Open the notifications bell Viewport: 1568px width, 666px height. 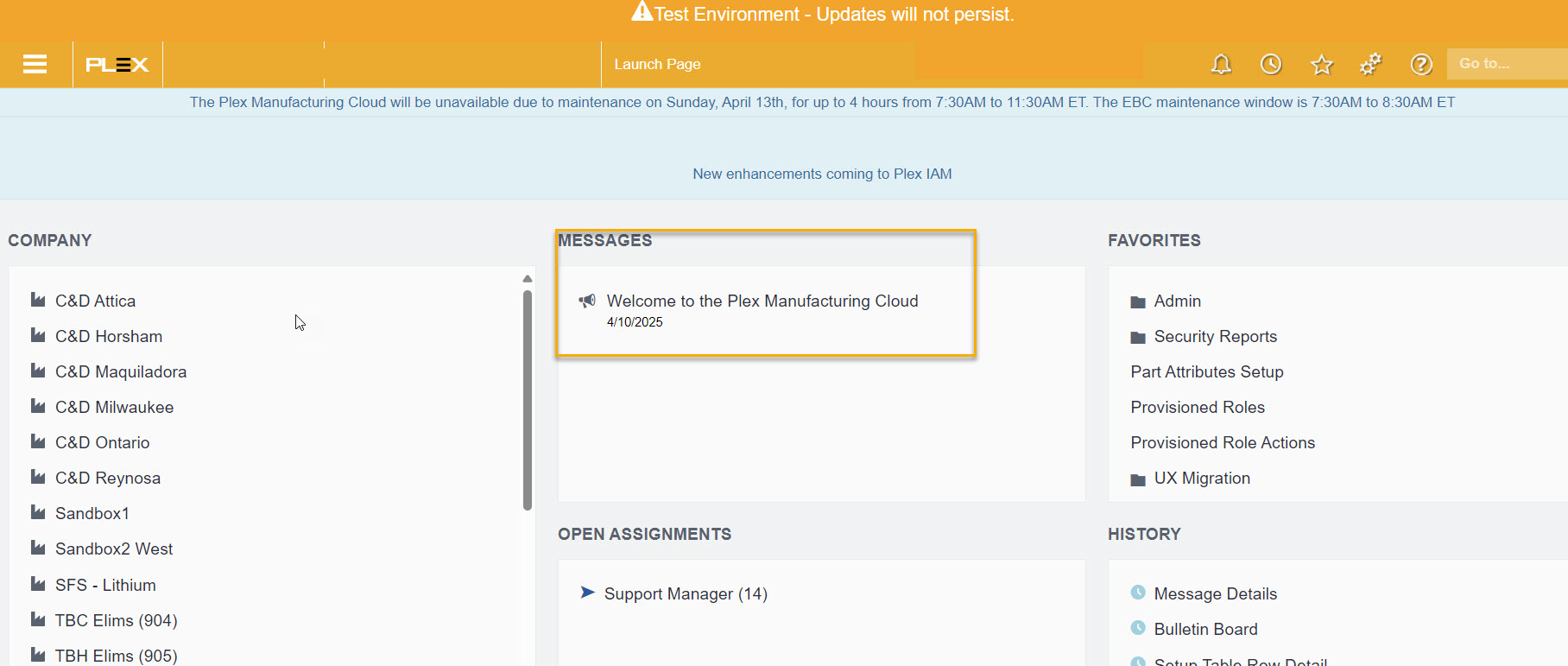(1221, 64)
